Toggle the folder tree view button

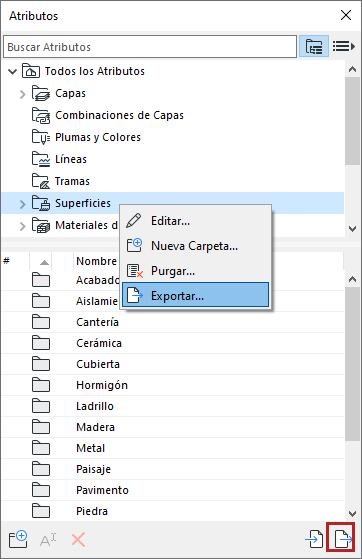coord(313,46)
